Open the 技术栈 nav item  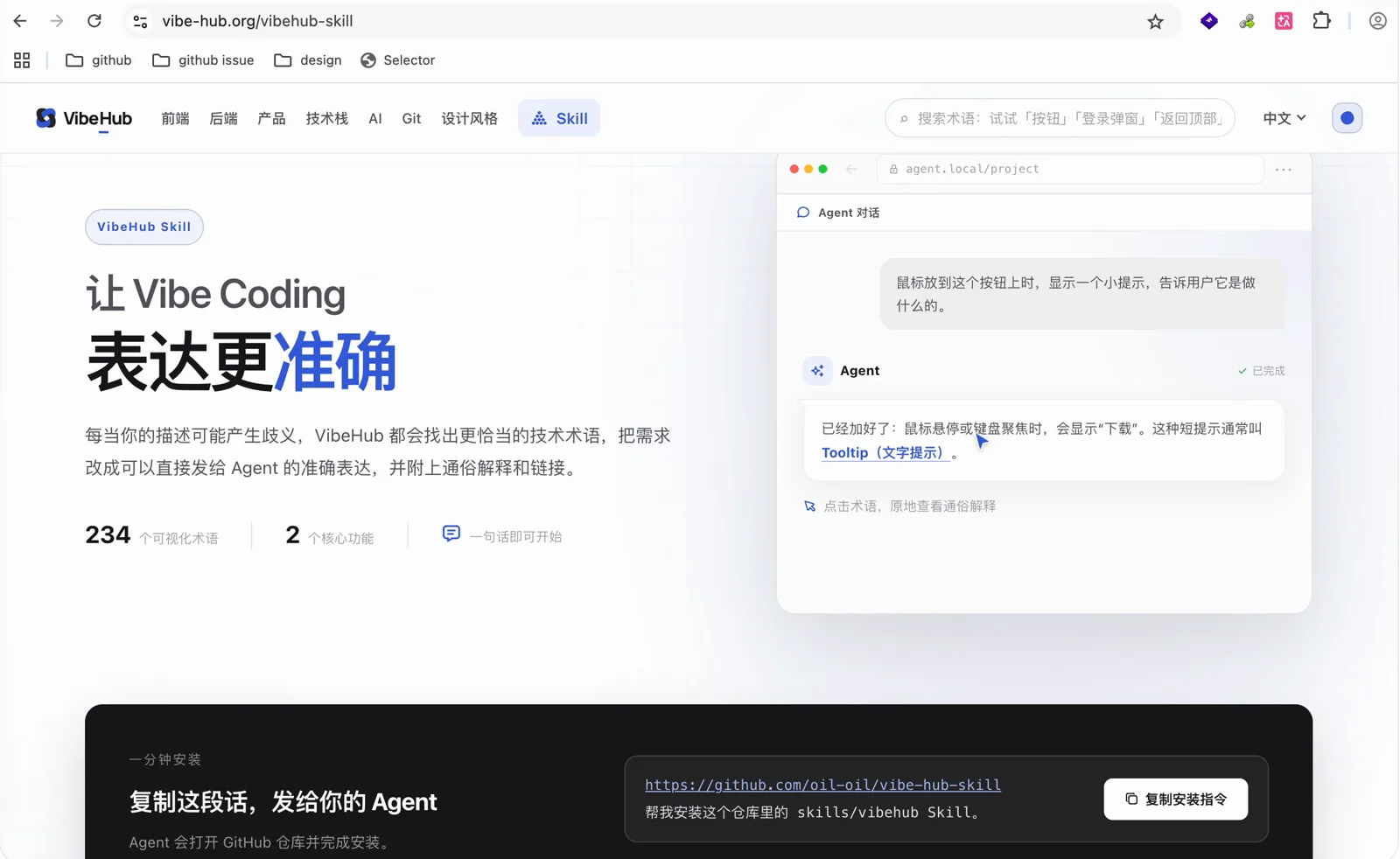click(x=326, y=119)
